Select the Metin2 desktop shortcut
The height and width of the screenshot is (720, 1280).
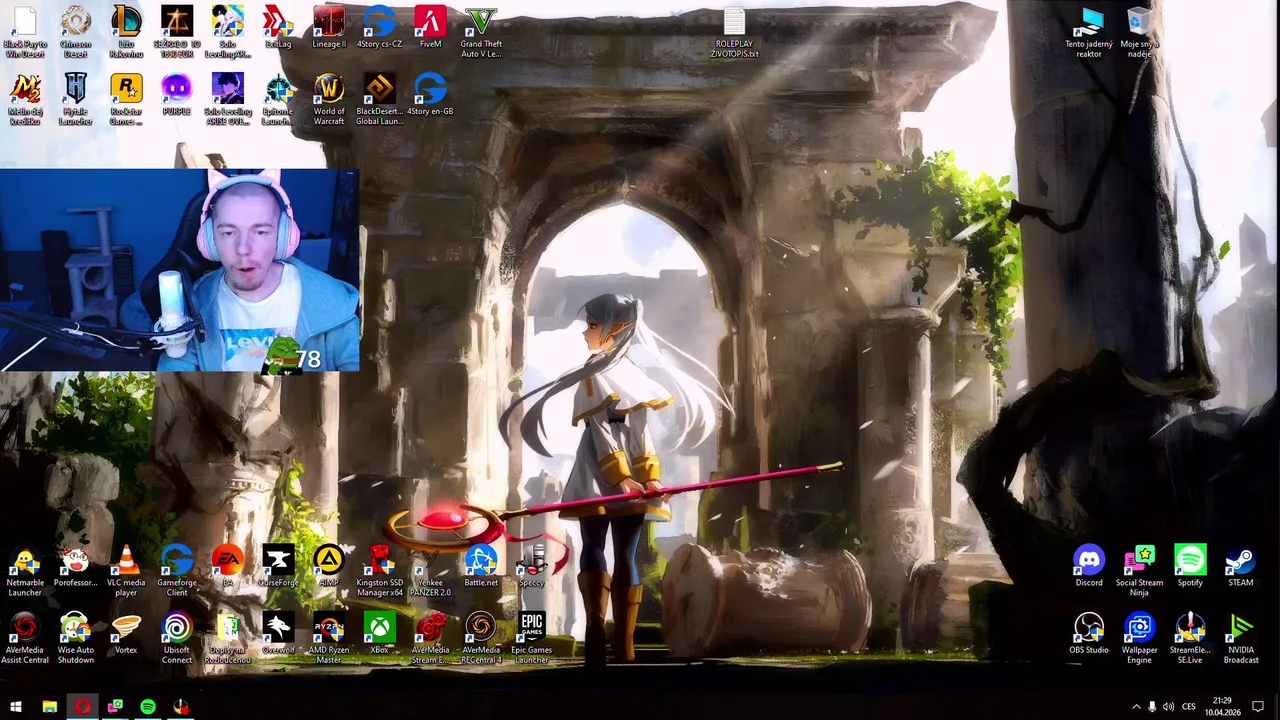click(25, 99)
